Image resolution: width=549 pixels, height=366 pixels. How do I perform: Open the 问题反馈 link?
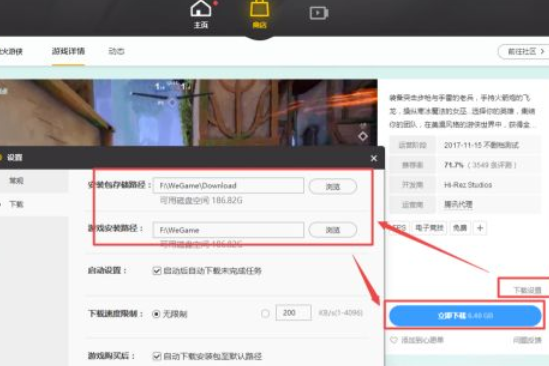[527, 340]
